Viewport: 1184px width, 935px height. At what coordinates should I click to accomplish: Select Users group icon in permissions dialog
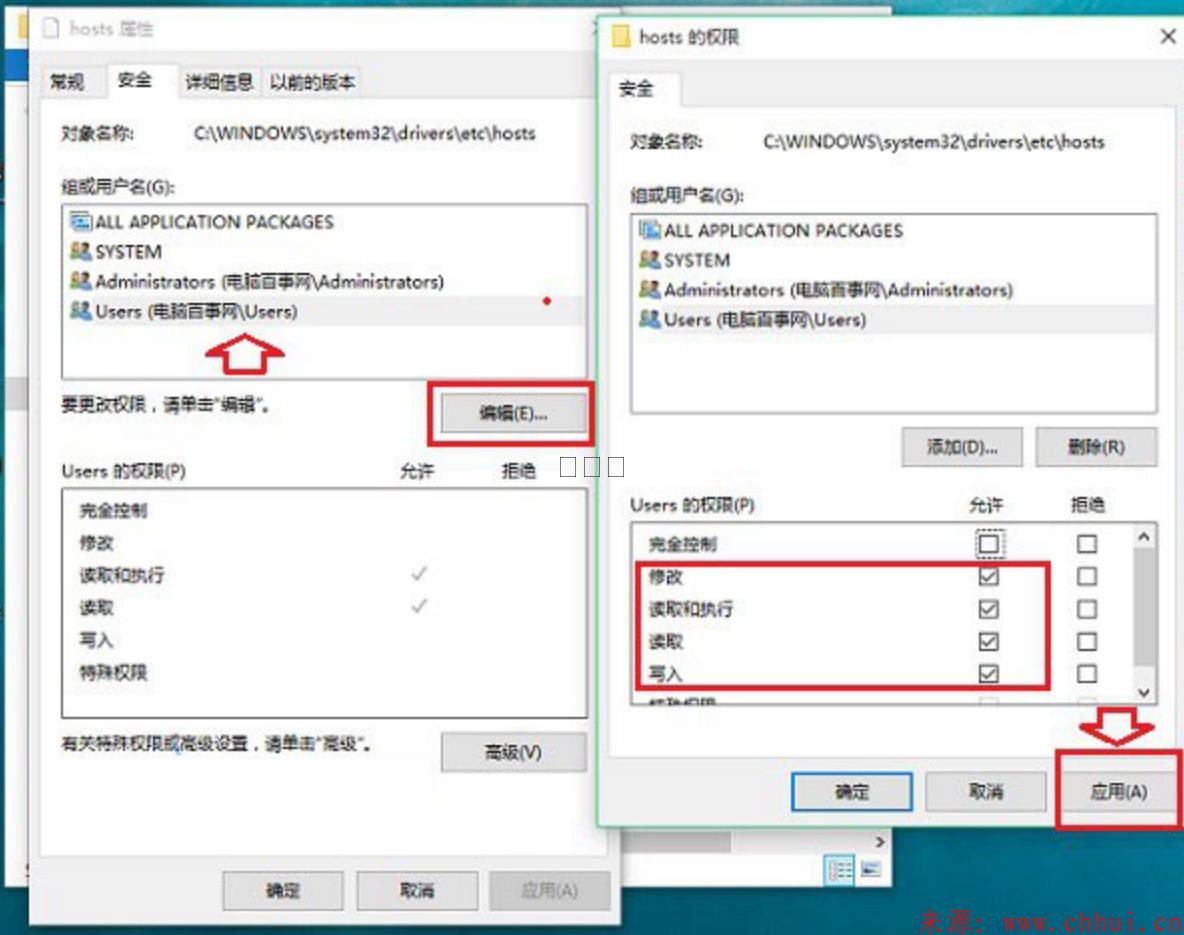point(649,319)
